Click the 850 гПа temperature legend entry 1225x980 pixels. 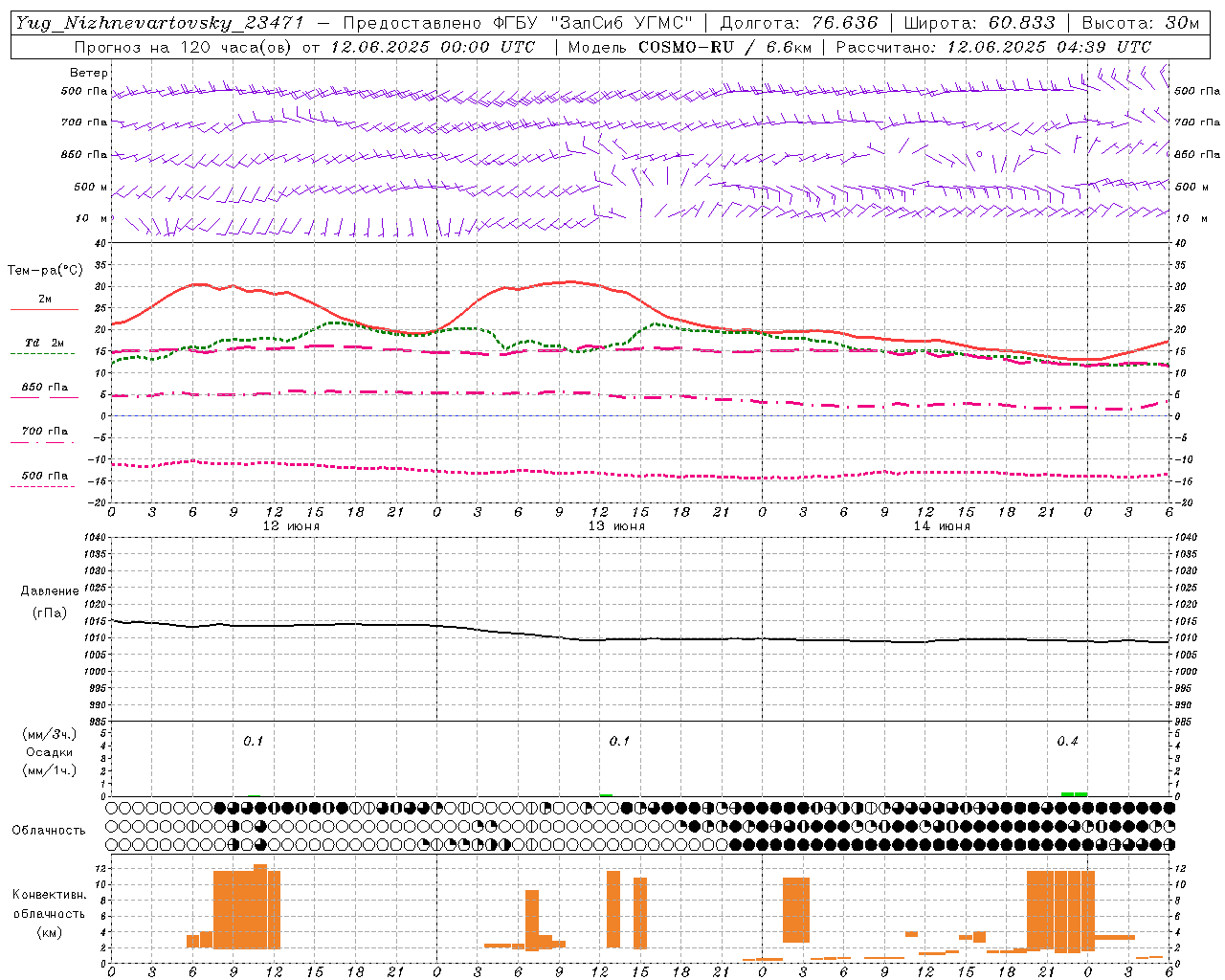(x=45, y=387)
